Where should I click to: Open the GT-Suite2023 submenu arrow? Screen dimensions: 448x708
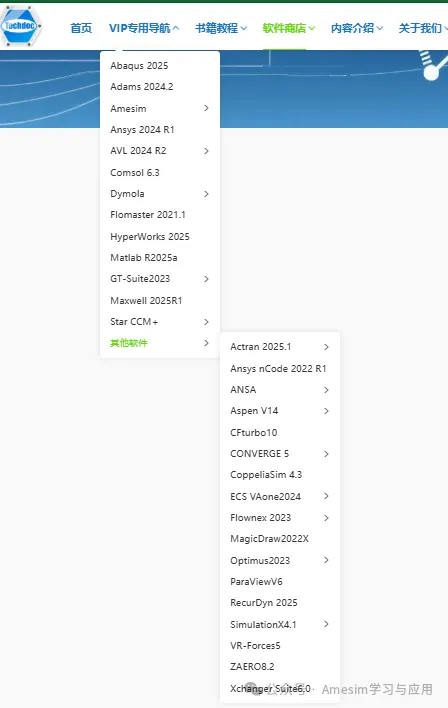point(206,279)
